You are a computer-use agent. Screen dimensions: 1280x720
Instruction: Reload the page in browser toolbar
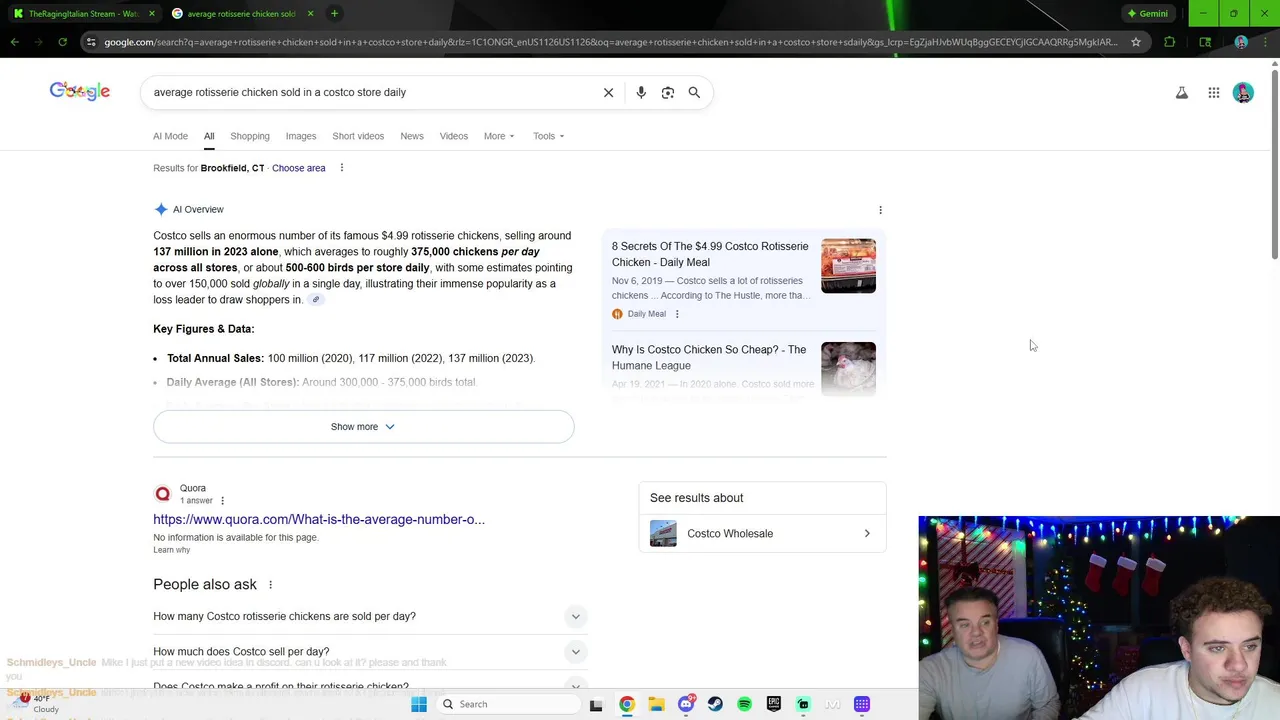[62, 42]
